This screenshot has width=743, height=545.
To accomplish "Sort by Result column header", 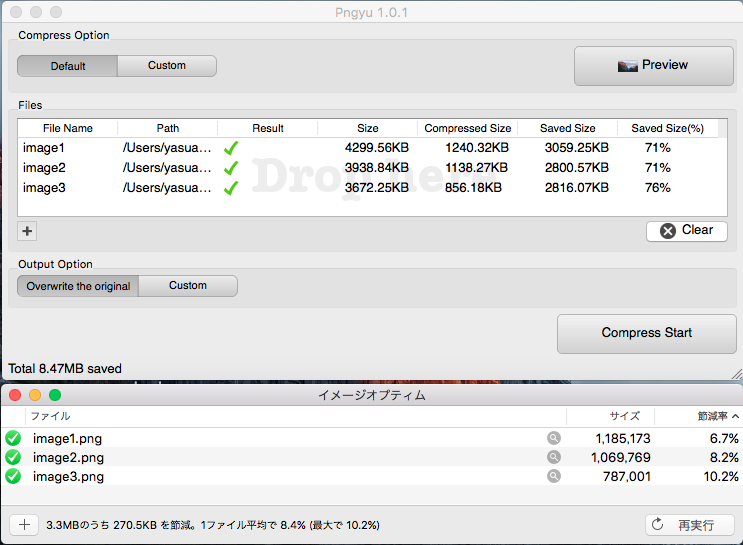I will 268,128.
